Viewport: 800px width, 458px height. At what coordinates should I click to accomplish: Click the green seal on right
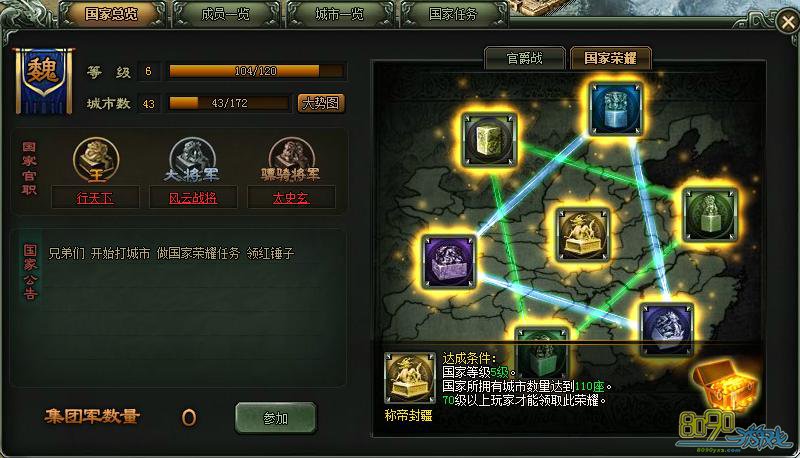710,214
